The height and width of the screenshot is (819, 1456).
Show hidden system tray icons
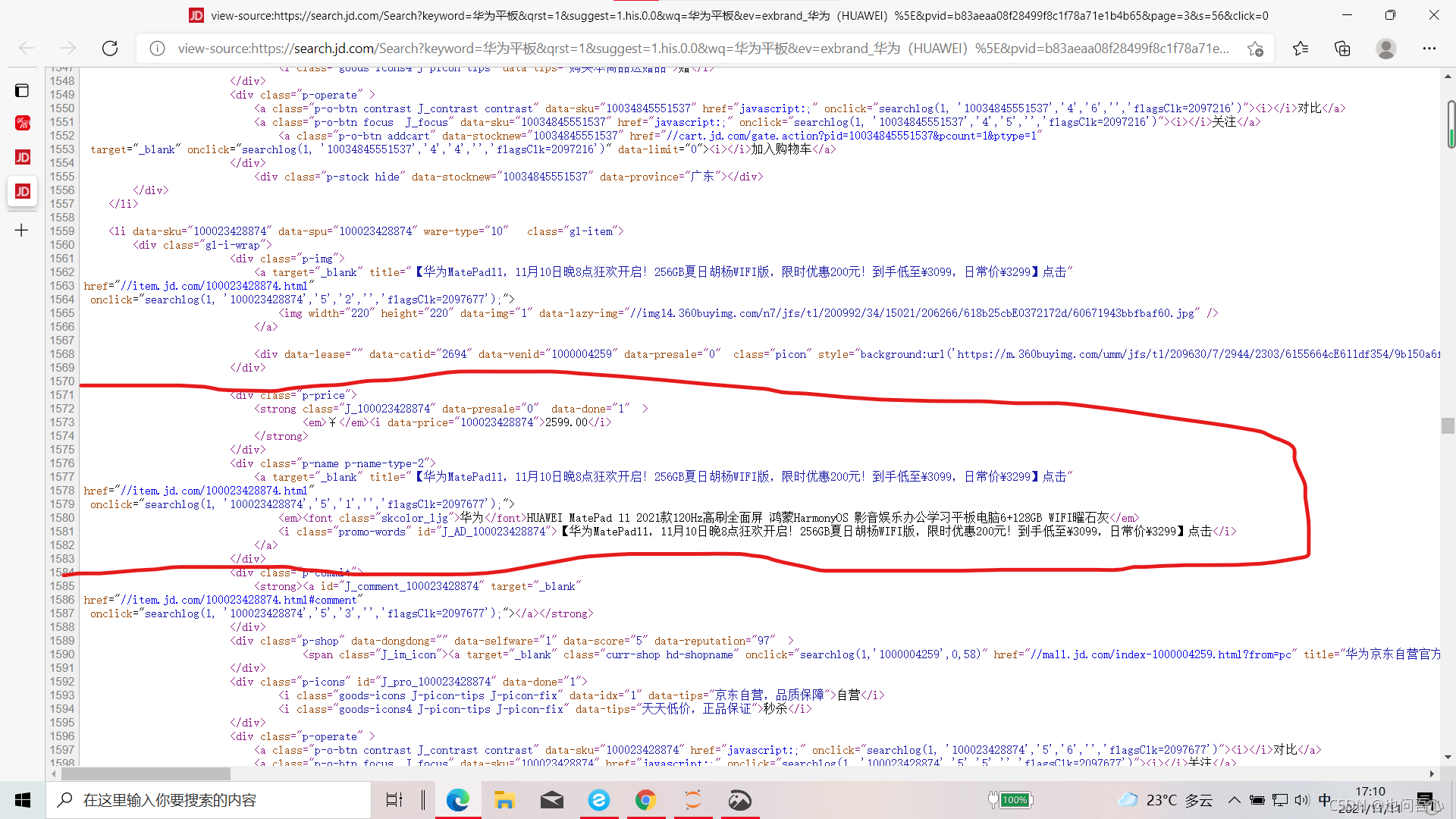pos(1234,800)
